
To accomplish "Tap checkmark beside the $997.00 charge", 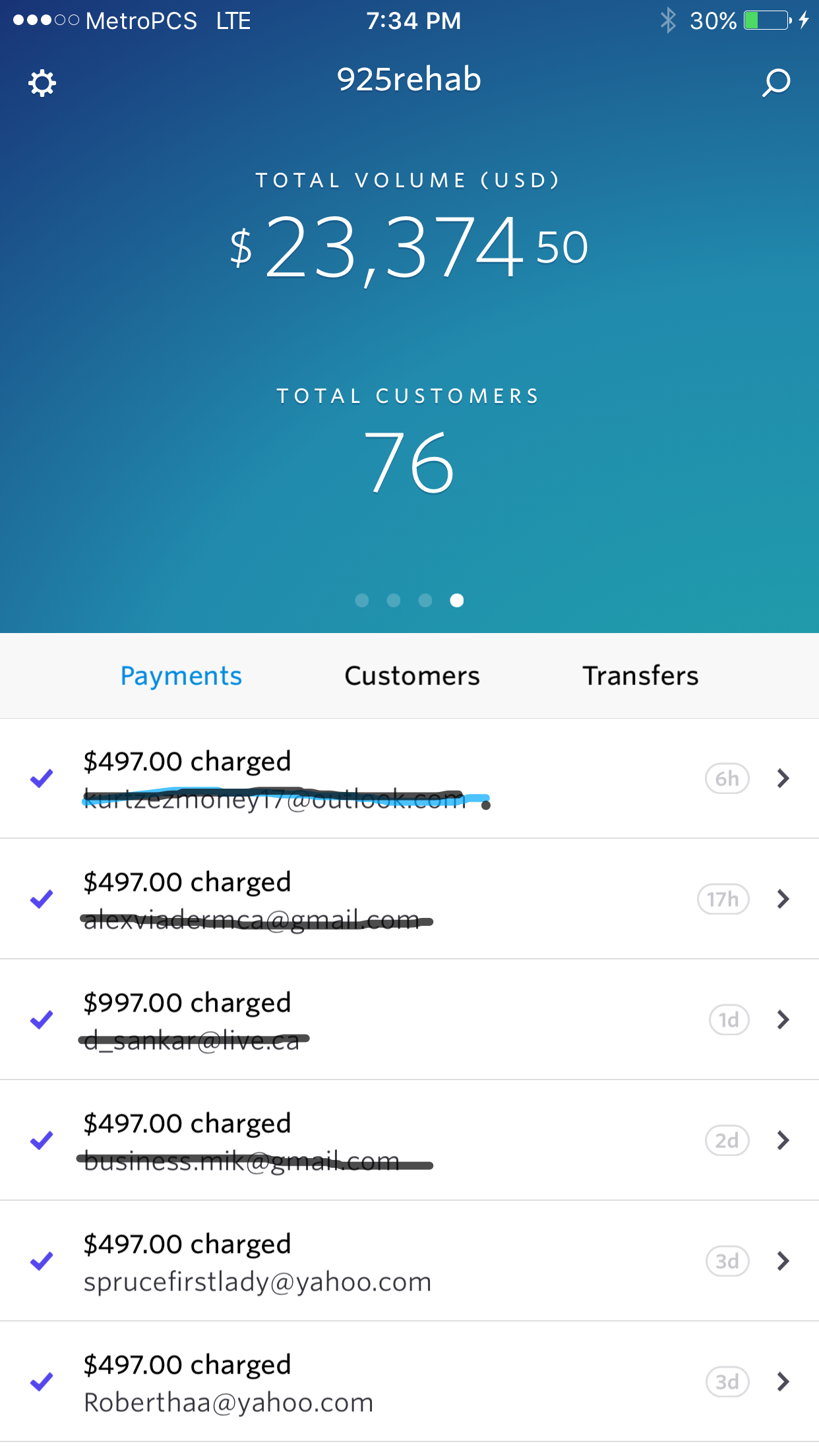I will (x=42, y=1020).
